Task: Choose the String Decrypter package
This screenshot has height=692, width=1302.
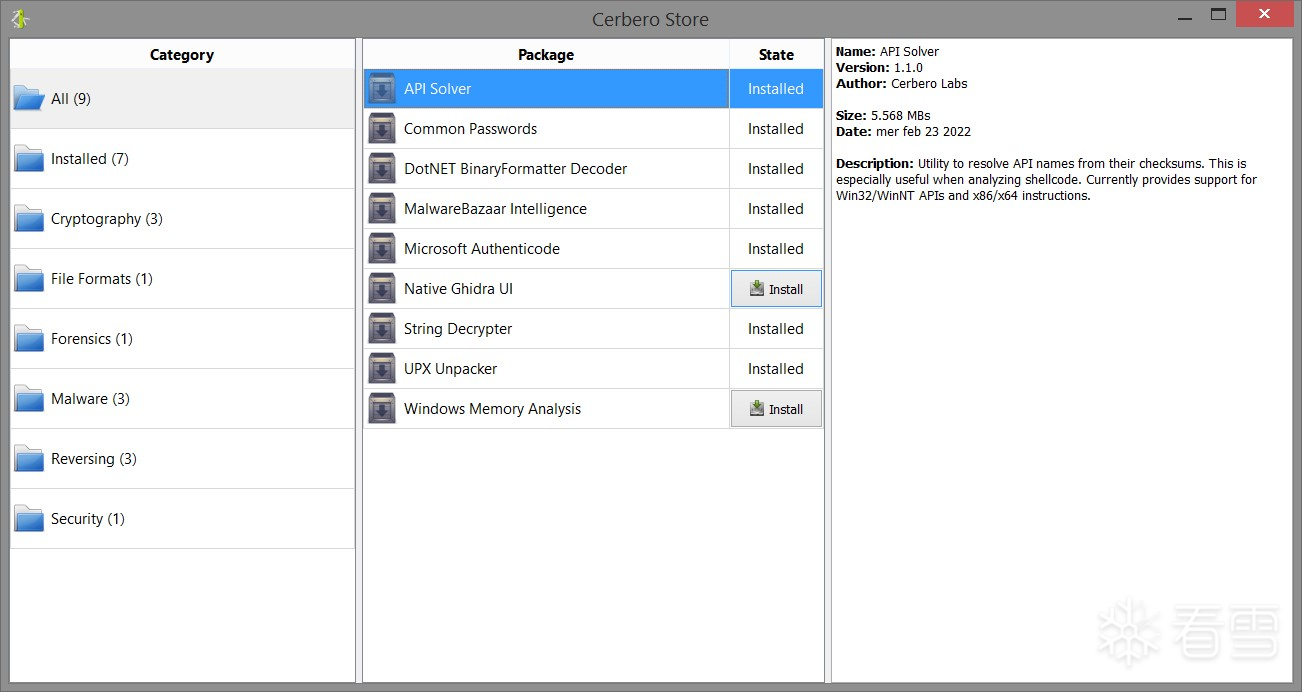Action: point(458,329)
